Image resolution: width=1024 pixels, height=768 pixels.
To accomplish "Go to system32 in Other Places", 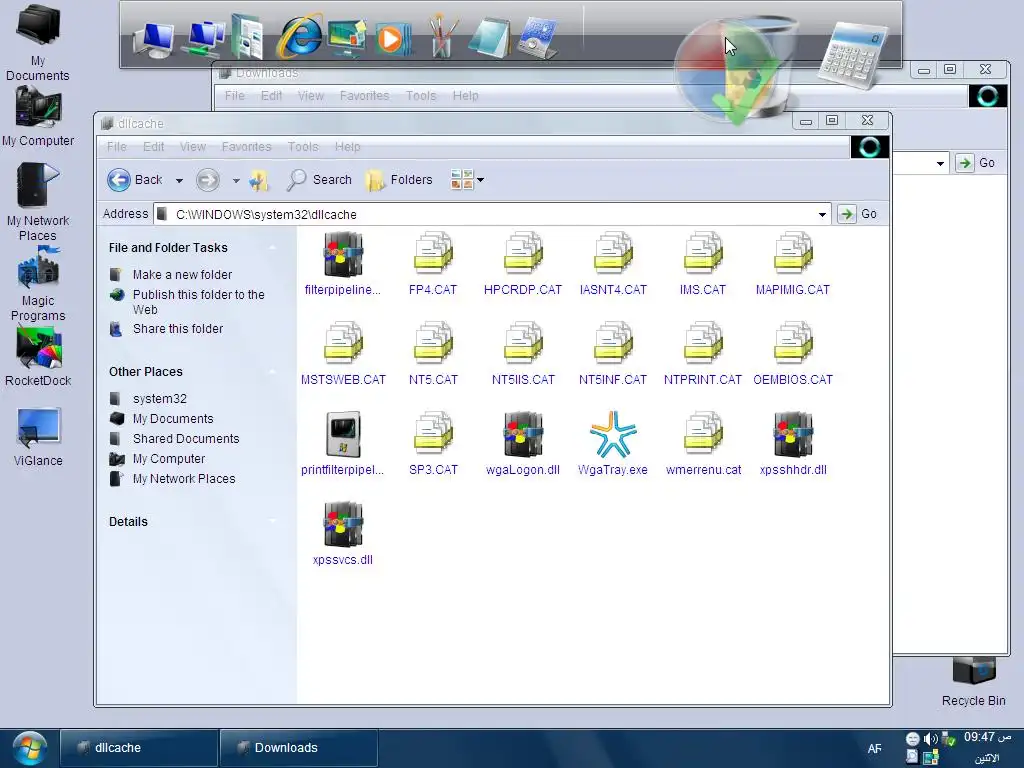I will click(x=159, y=398).
